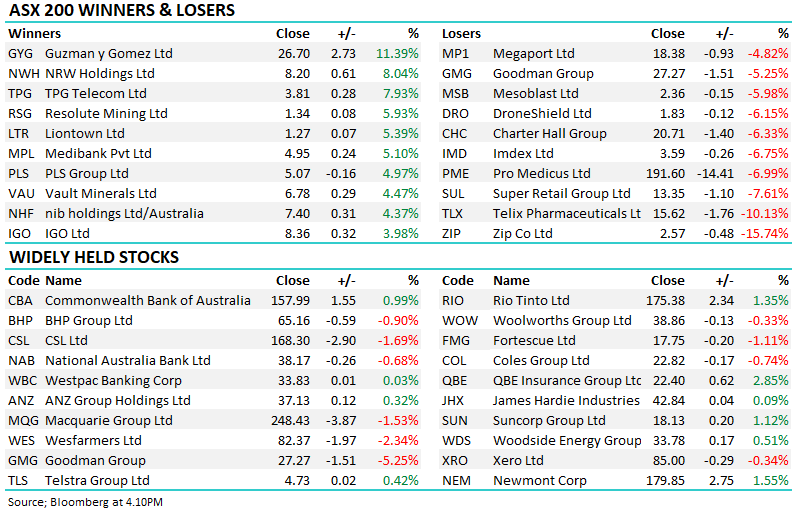
Task: Select the NEM ticker code
Action: [x=456, y=481]
